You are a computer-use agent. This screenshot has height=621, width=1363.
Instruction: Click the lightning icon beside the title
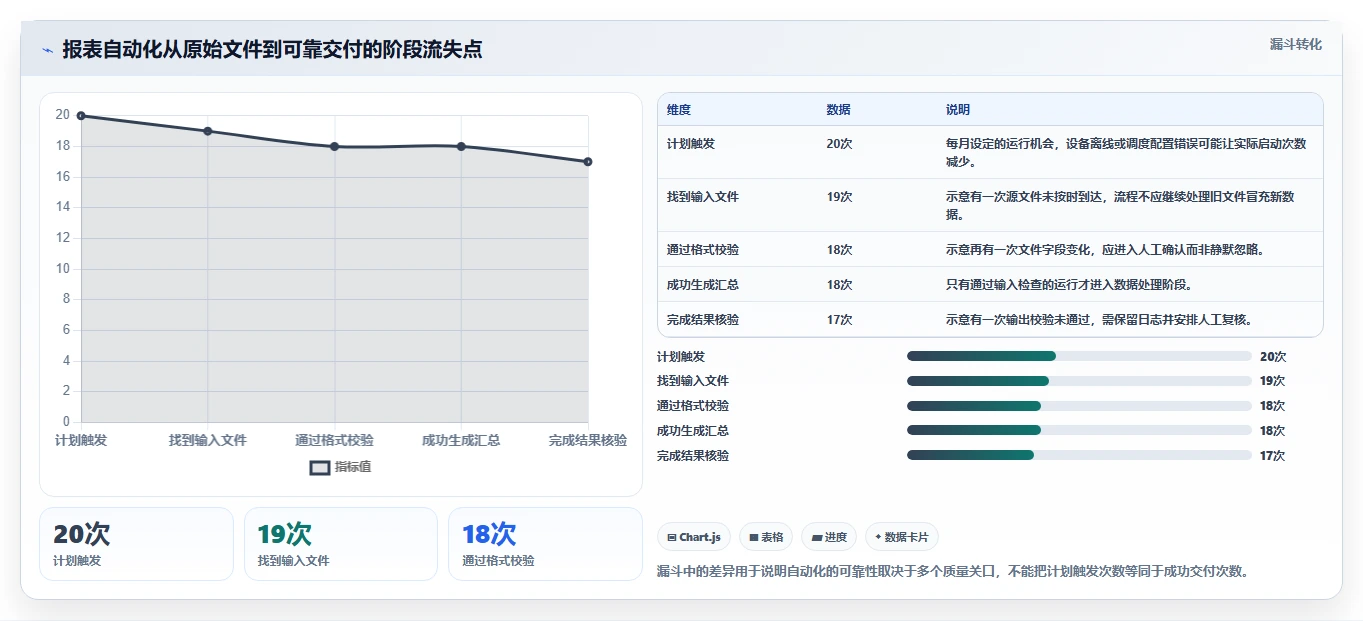click(48, 50)
